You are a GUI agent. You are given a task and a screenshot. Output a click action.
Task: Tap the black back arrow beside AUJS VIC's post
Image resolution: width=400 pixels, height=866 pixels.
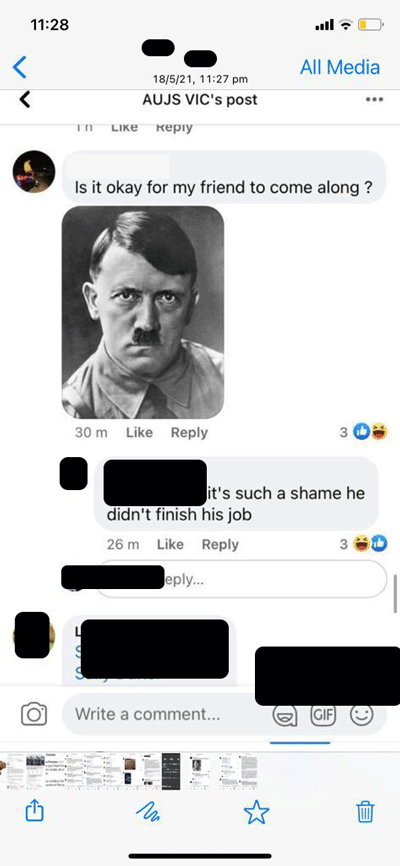(24, 100)
